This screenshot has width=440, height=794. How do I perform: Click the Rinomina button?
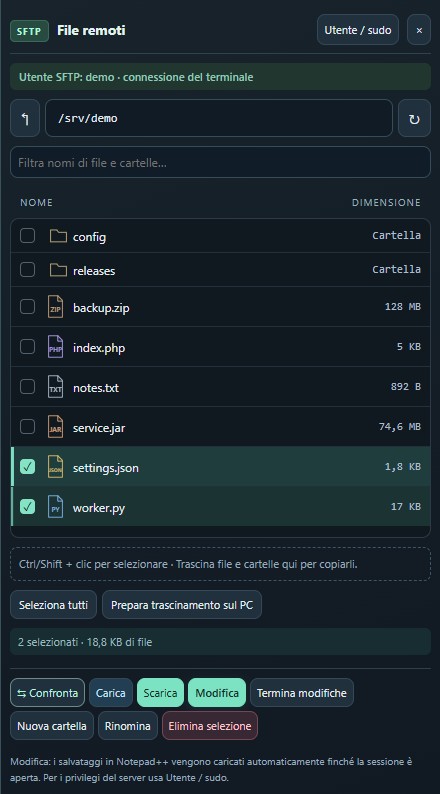(128, 726)
